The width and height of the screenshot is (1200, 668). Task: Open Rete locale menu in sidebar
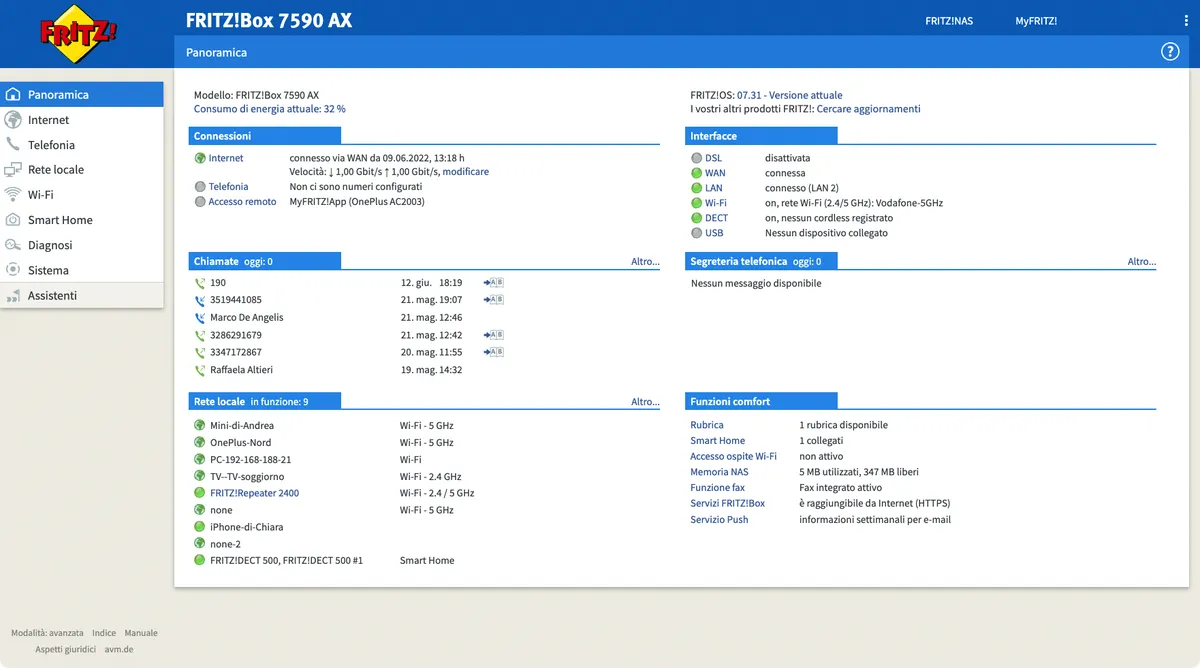click(x=82, y=170)
